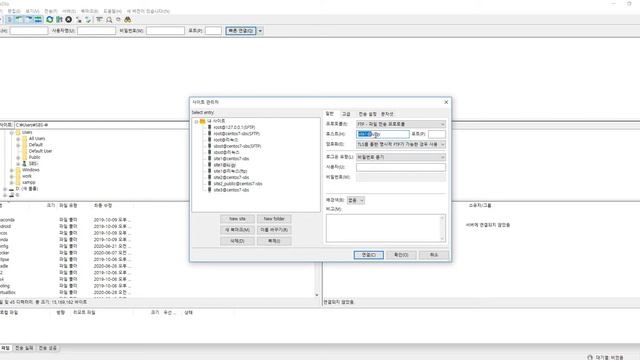Open the quick connect history dropdown arrow
Image resolution: width=640 pixels, height=360 pixels.
tap(260, 31)
